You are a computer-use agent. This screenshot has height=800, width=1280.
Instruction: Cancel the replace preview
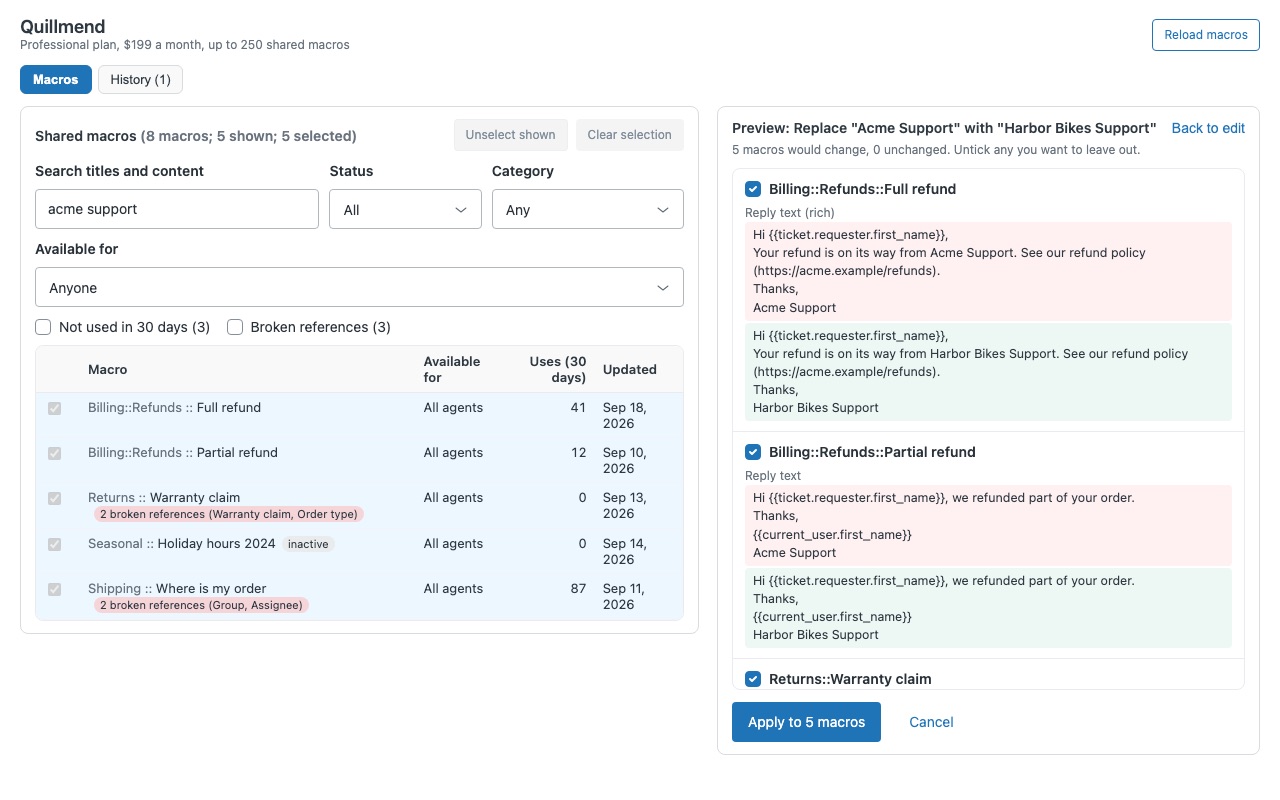pos(931,722)
